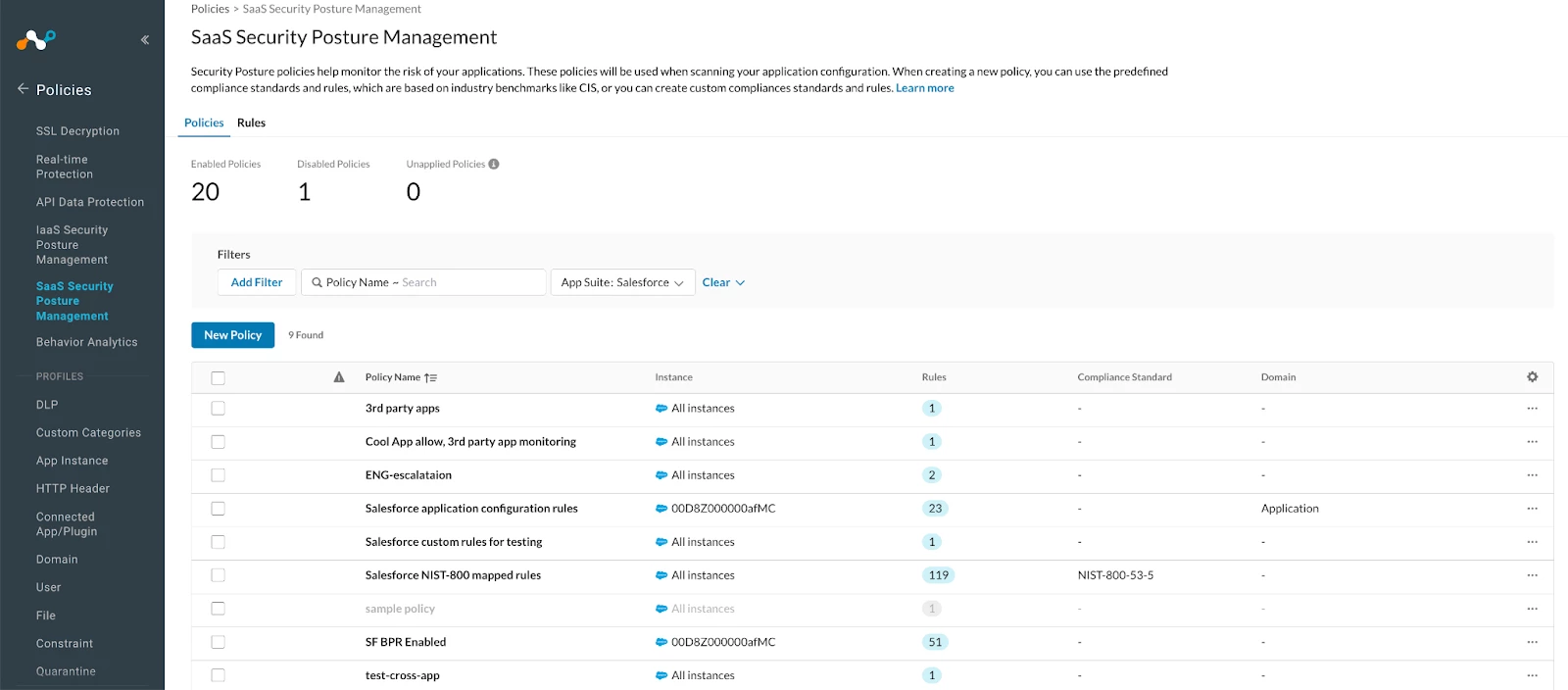Open App Instance in sidebar
Screen dimensions: 1568x690
72,461
